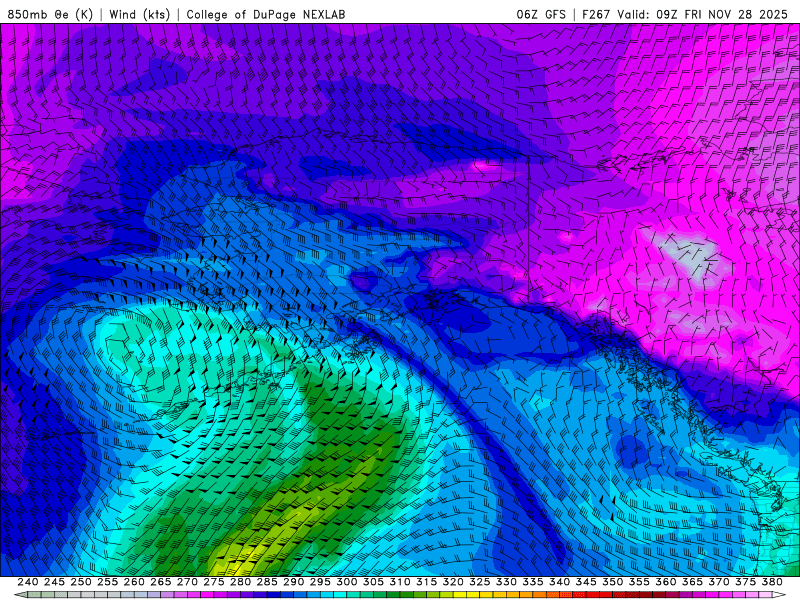The image size is (800, 600).
Task: Click "College of DuPage NEXLAB" header text
Action: (x=266, y=14)
